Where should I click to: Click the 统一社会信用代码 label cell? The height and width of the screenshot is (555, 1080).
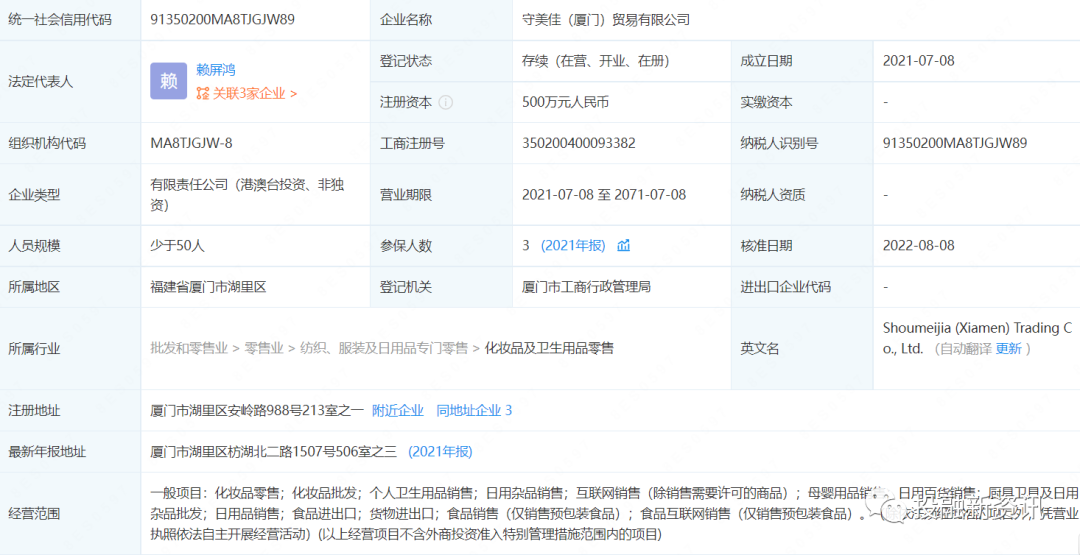pos(70,20)
